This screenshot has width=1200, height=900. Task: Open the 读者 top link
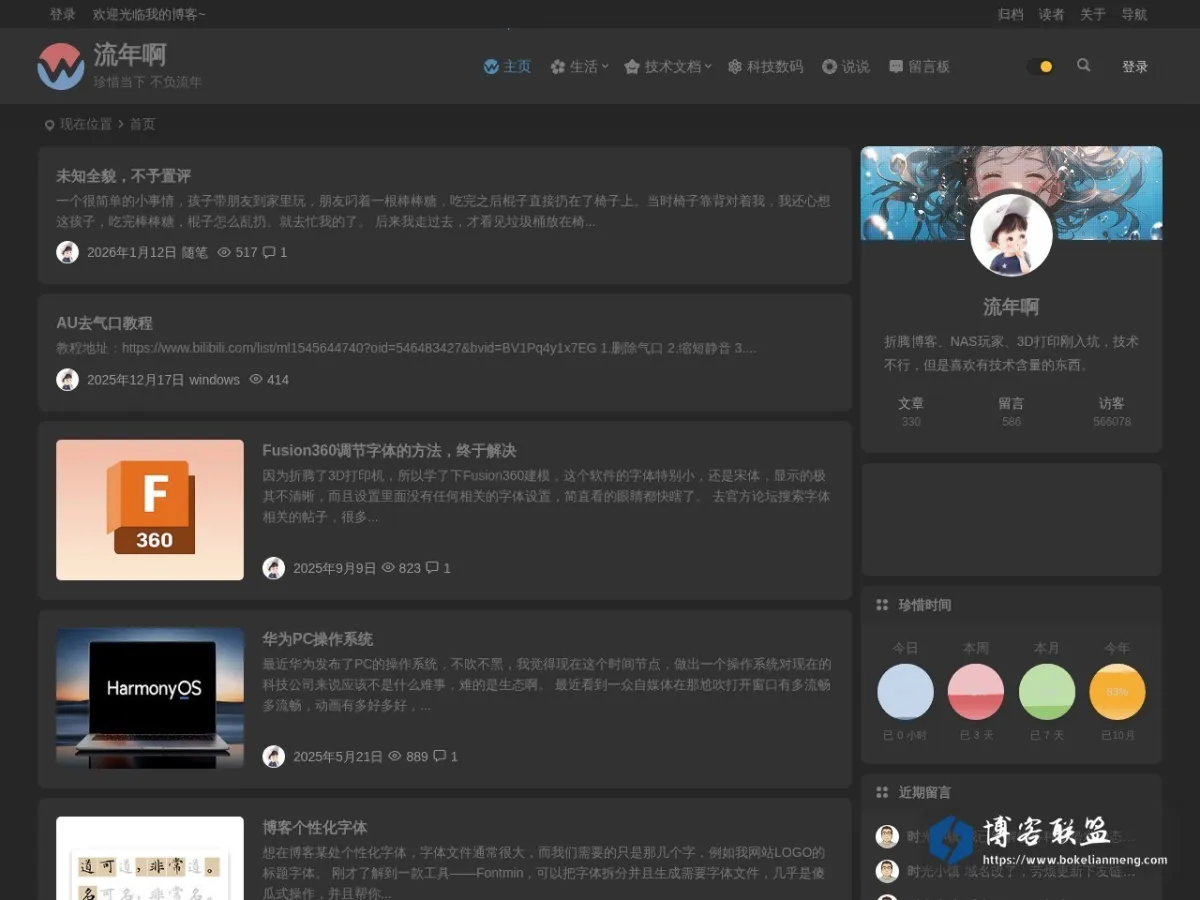click(1052, 14)
